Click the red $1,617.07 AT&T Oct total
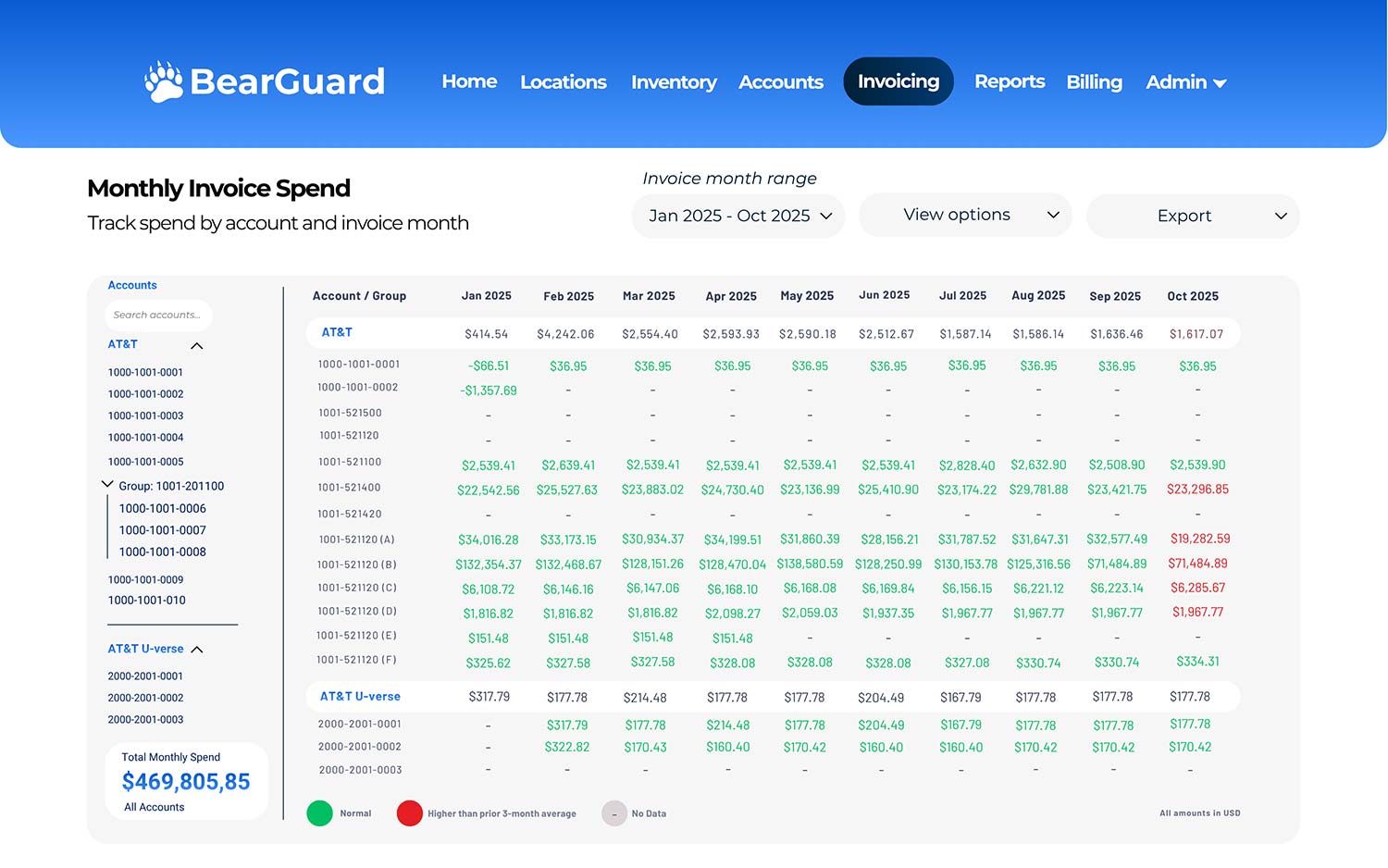Screen dimensions: 1388x868 1196,334
